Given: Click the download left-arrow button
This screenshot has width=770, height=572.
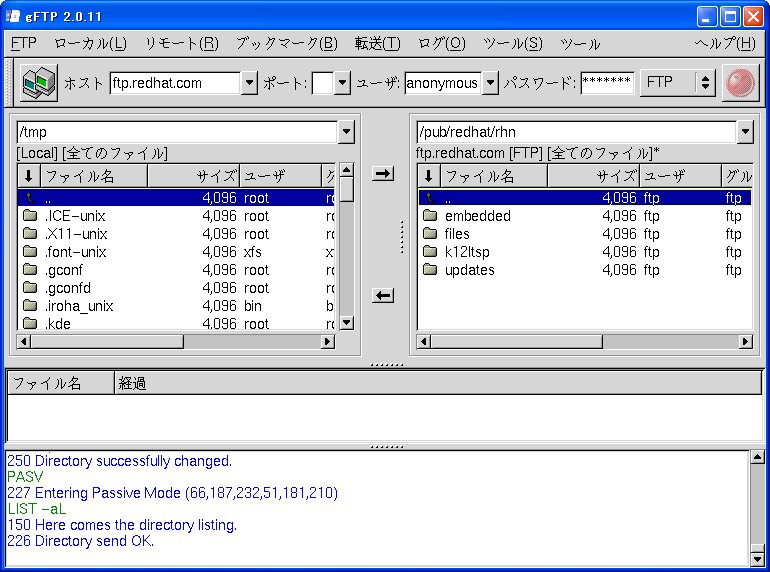Looking at the screenshot, I should tap(383, 296).
